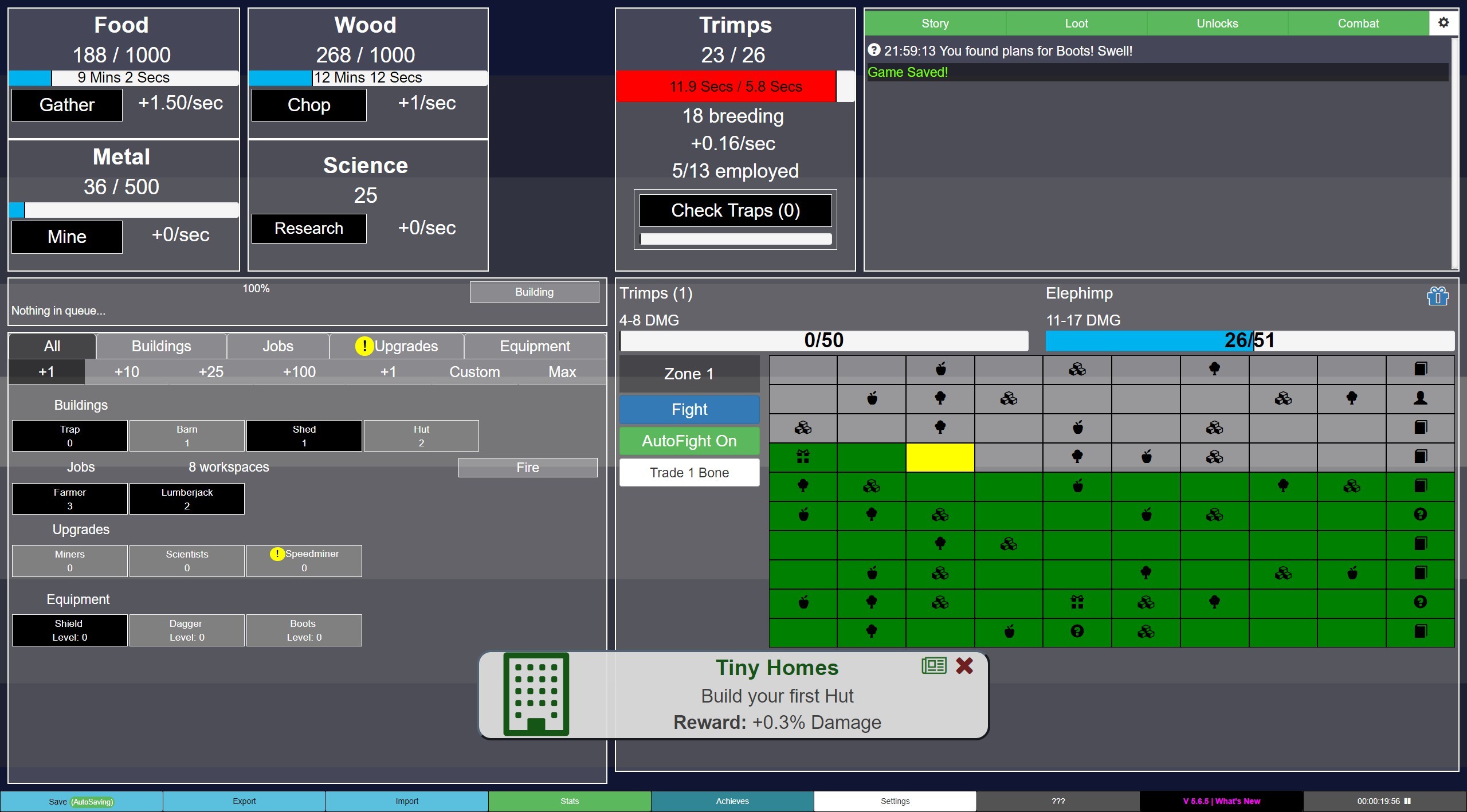Open the newspaper icon in the Tiny Homes popup

tap(933, 665)
